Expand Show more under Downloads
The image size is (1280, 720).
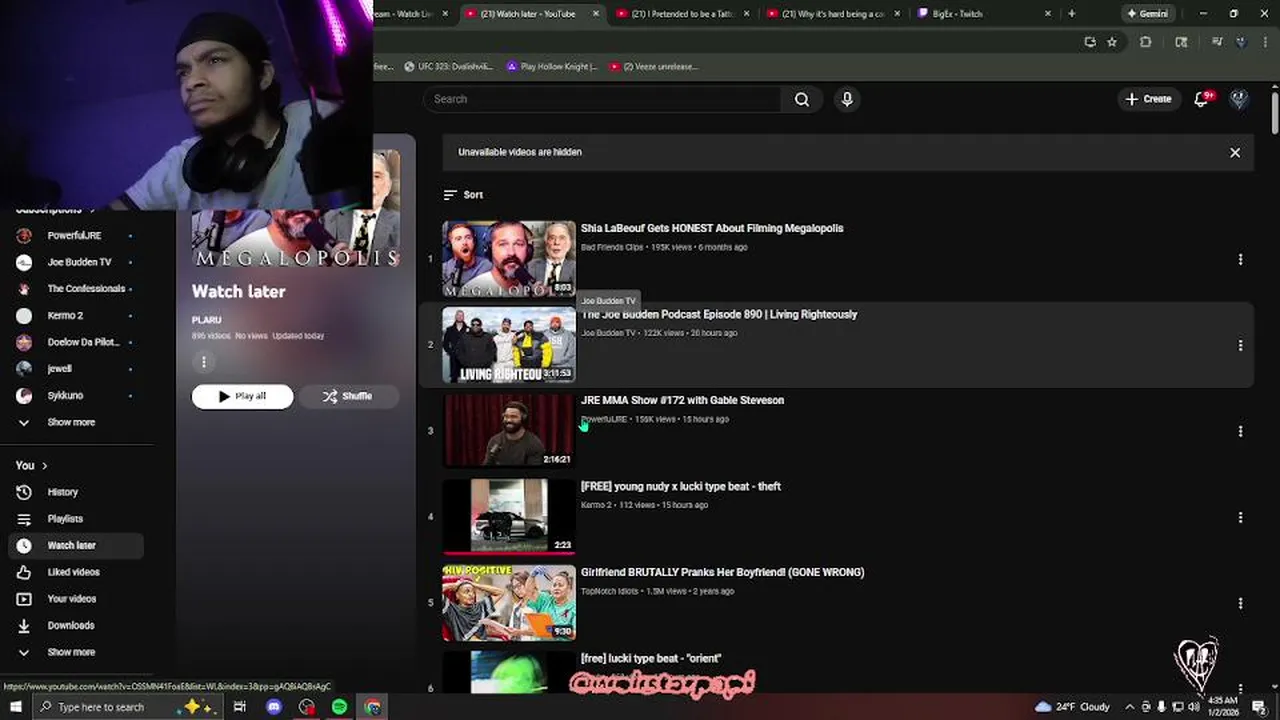(71, 652)
